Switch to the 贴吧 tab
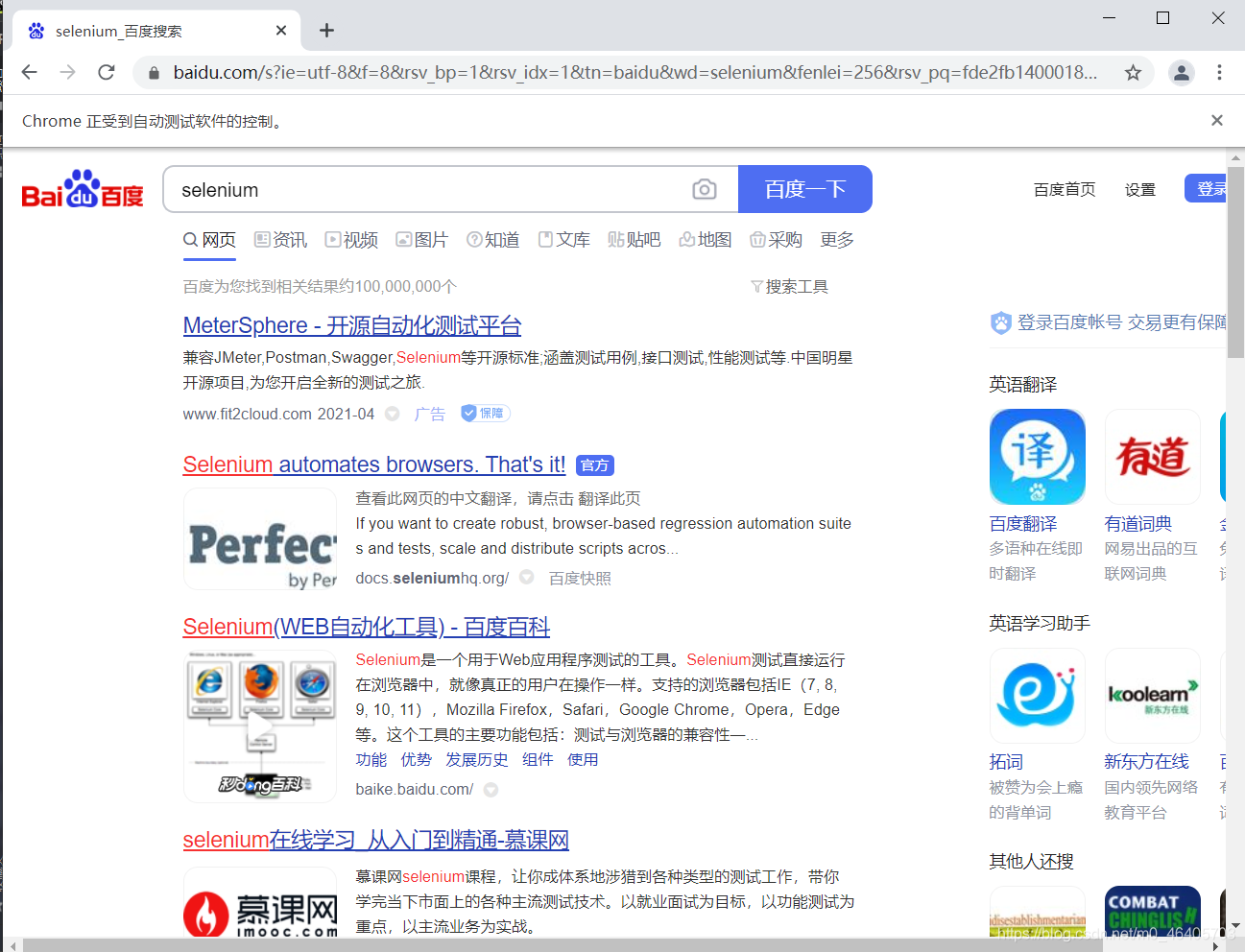 pos(634,239)
